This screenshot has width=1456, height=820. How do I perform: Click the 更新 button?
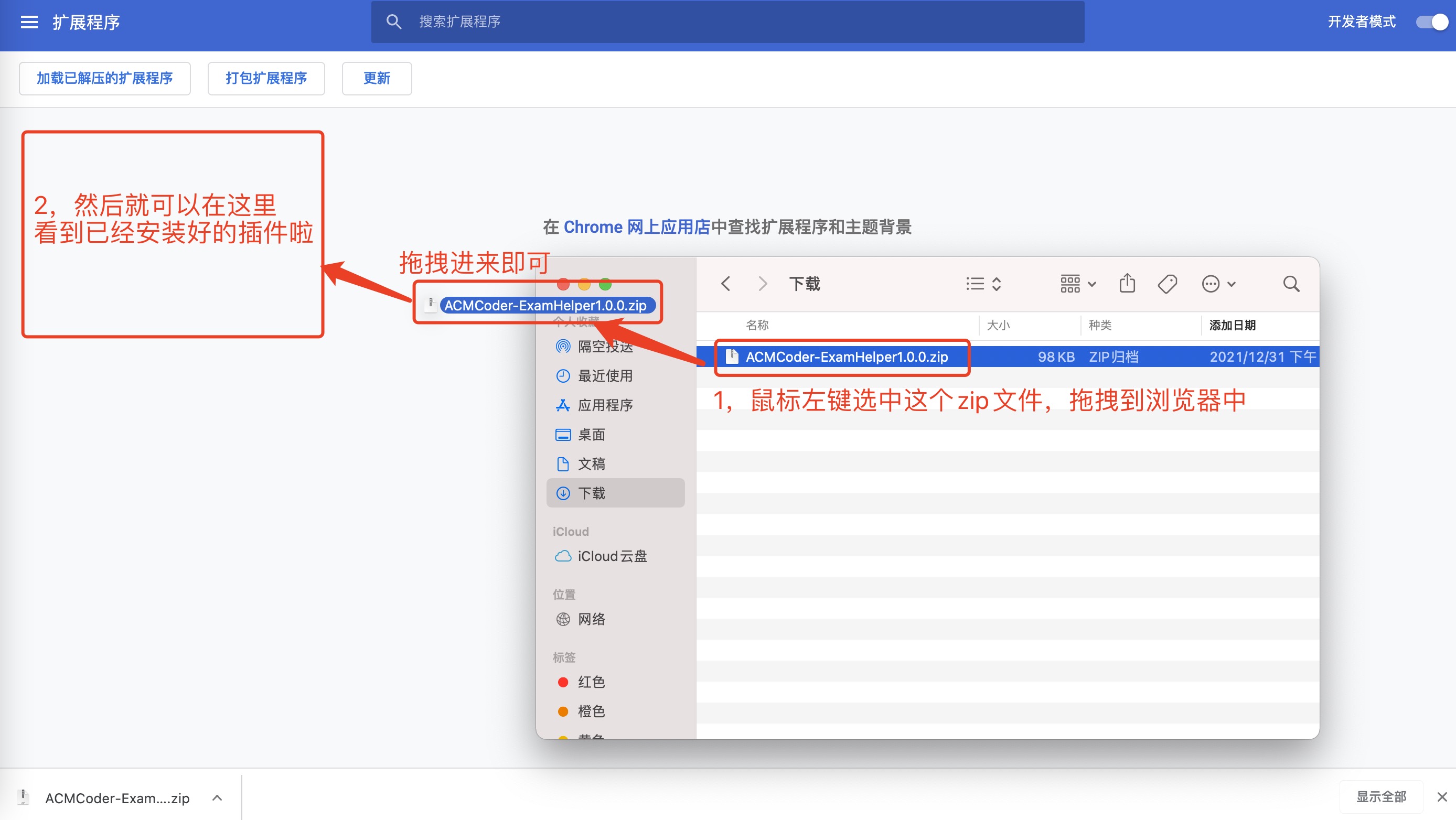tap(377, 79)
